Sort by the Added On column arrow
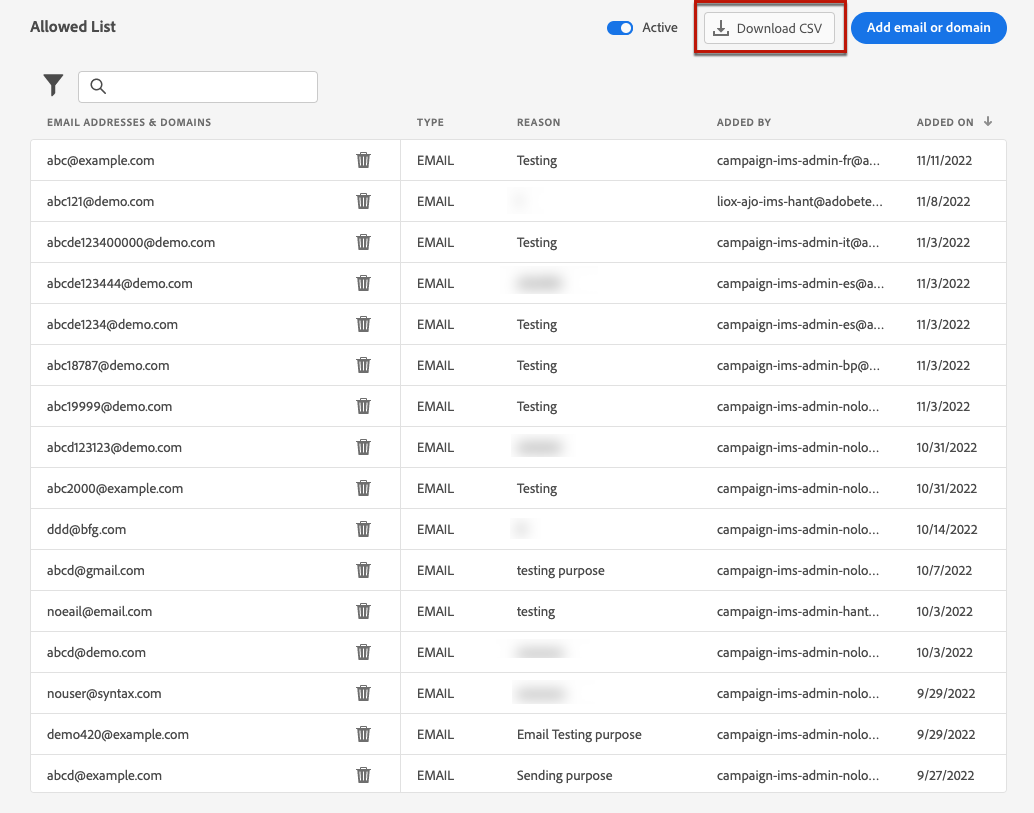1034x813 pixels. click(x=988, y=122)
